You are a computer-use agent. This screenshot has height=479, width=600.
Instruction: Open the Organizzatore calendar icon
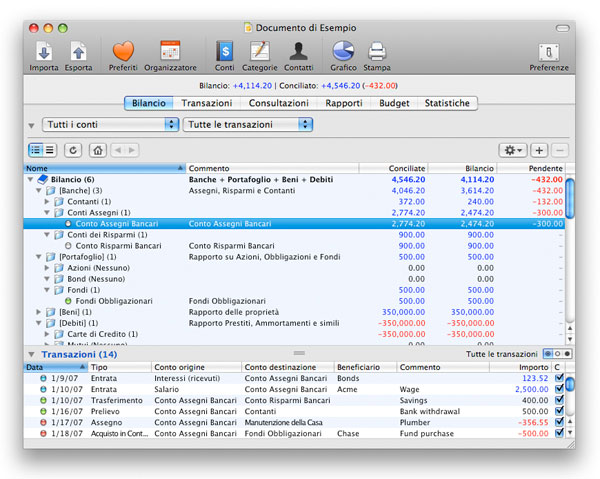pyautogui.click(x=170, y=51)
